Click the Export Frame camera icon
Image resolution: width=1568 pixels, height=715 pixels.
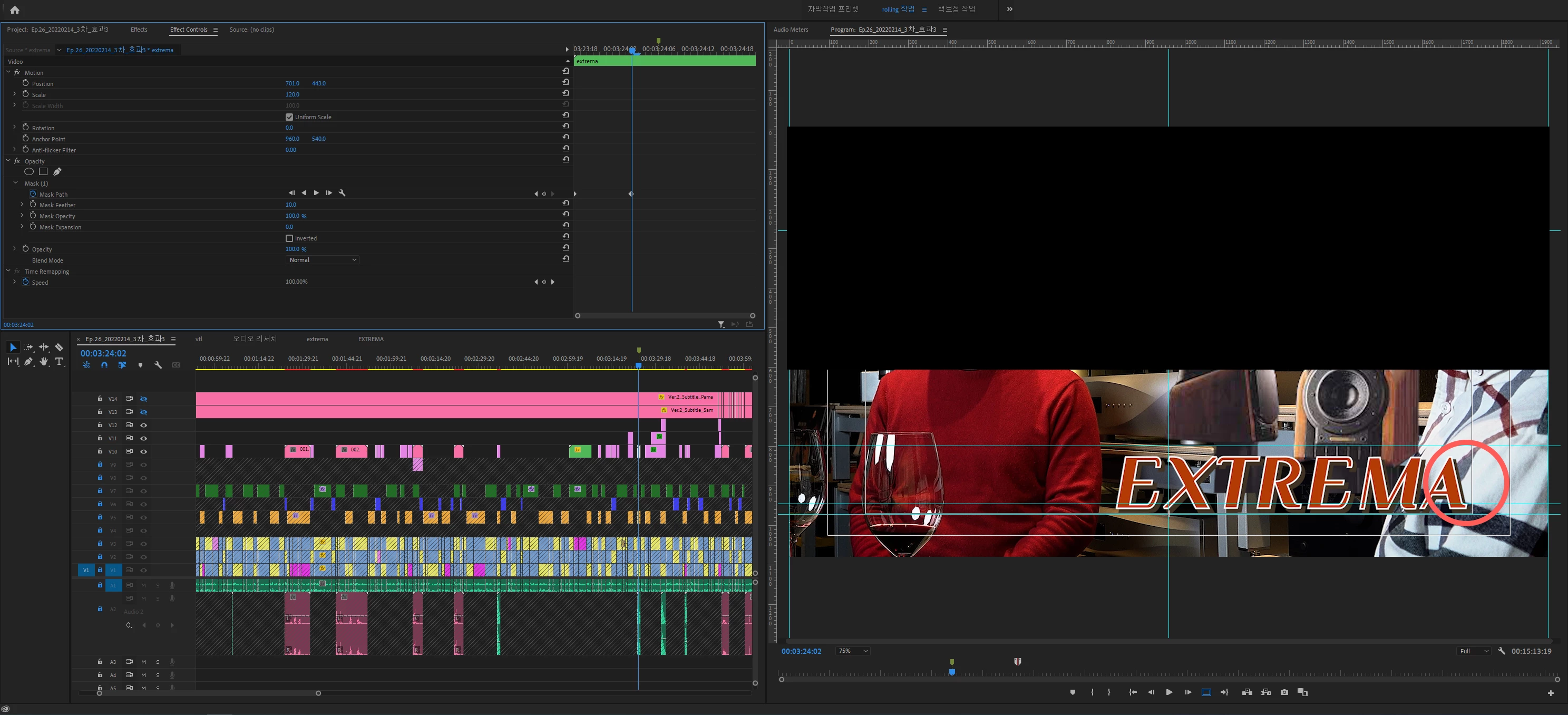point(1284,692)
